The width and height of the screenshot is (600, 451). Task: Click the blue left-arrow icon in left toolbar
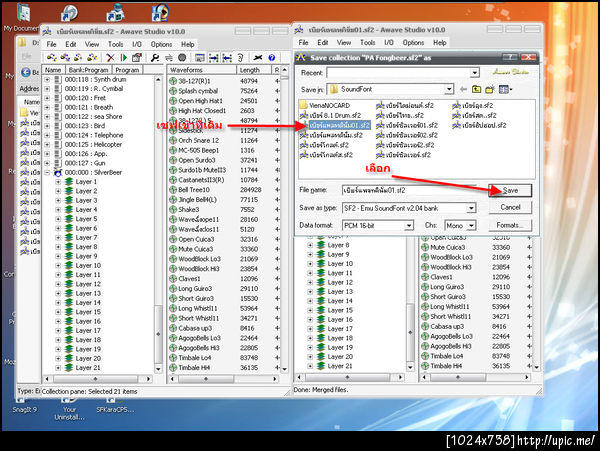coord(227,58)
